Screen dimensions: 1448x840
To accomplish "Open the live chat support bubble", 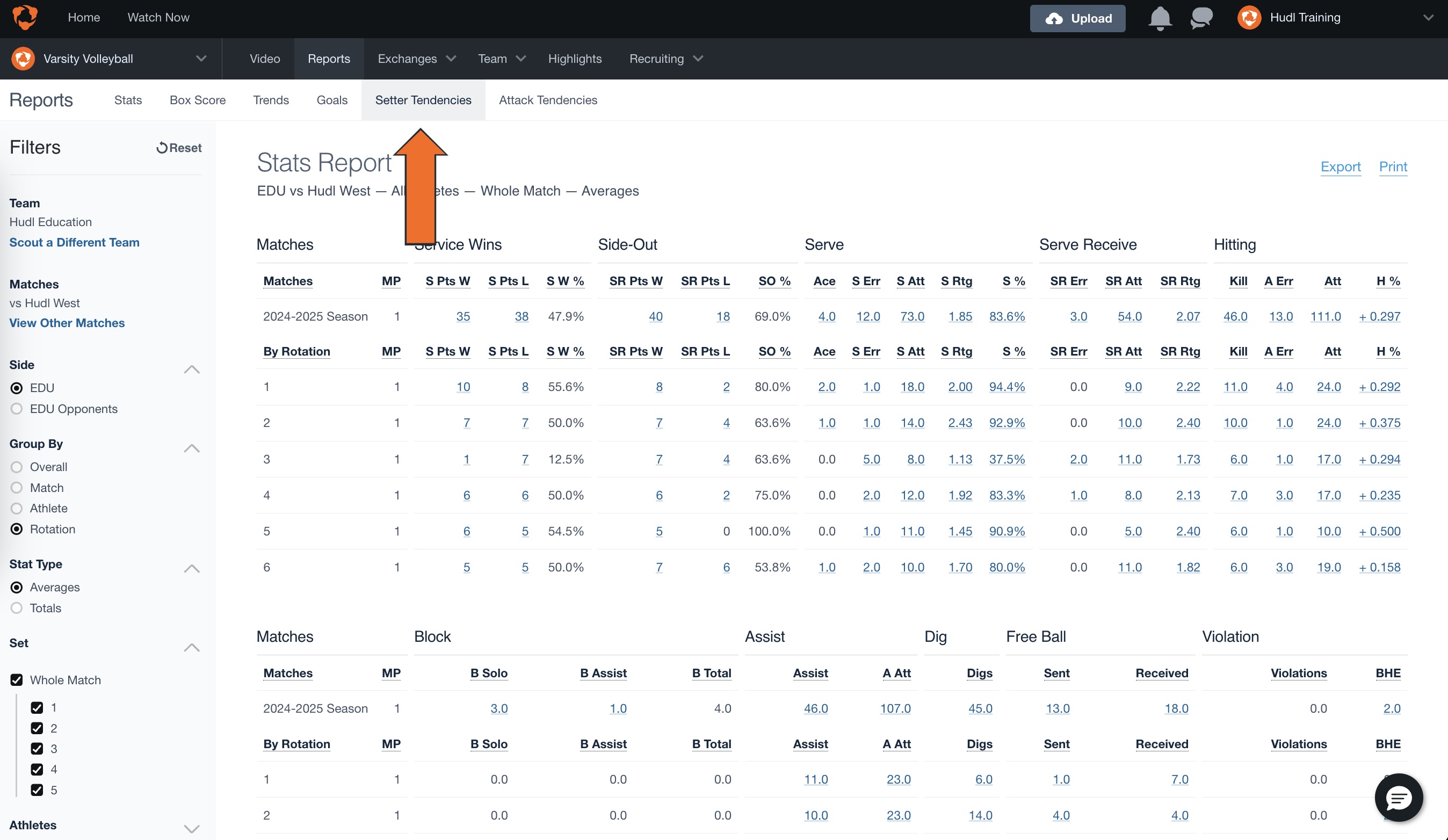I will coord(1398,798).
